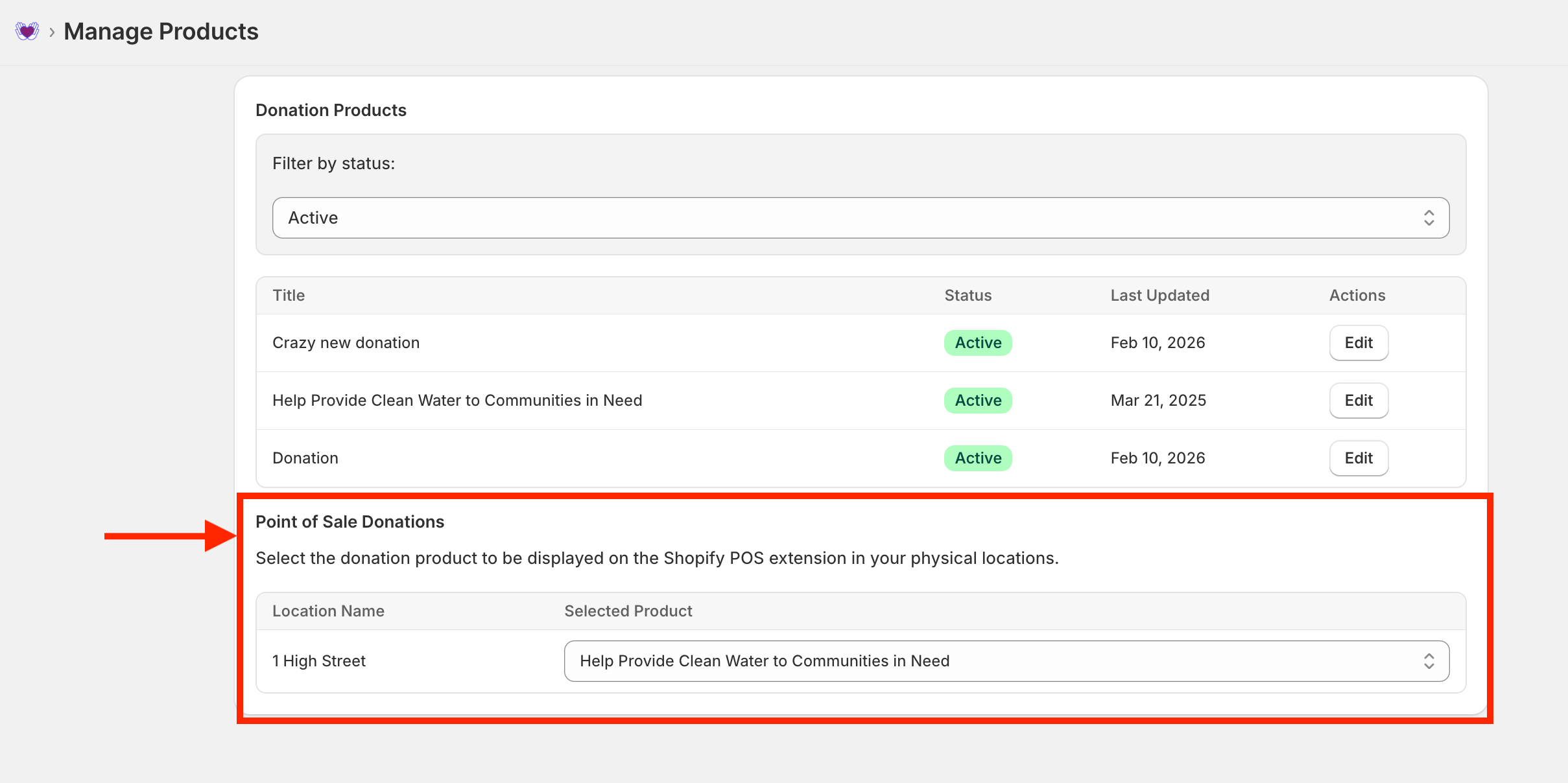Viewport: 1568px width, 783px height.
Task: Click the up-down arrows on status filter
Action: pyautogui.click(x=1429, y=218)
